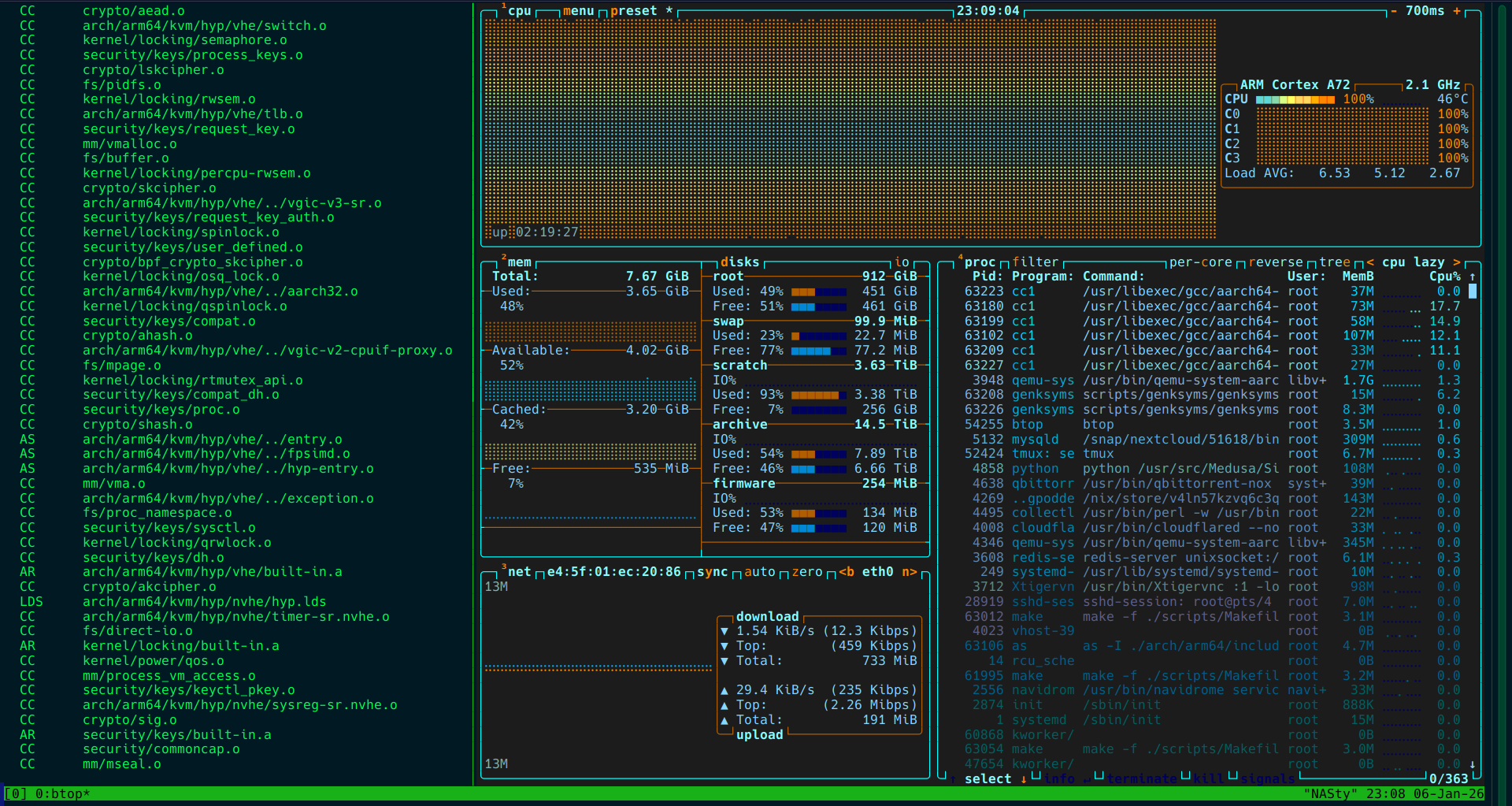
Task: Click the CPU total usage meter bar
Action: [x=1295, y=99]
